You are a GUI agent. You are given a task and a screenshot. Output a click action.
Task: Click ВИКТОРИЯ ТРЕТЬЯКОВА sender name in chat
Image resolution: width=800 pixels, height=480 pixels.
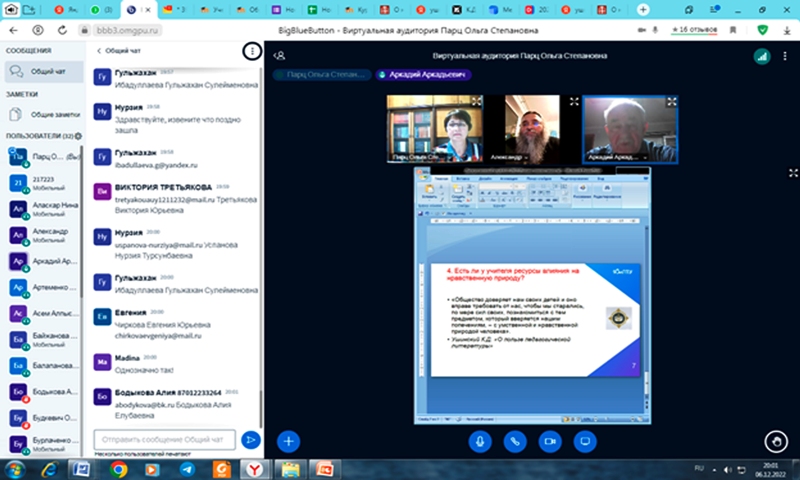coord(163,187)
